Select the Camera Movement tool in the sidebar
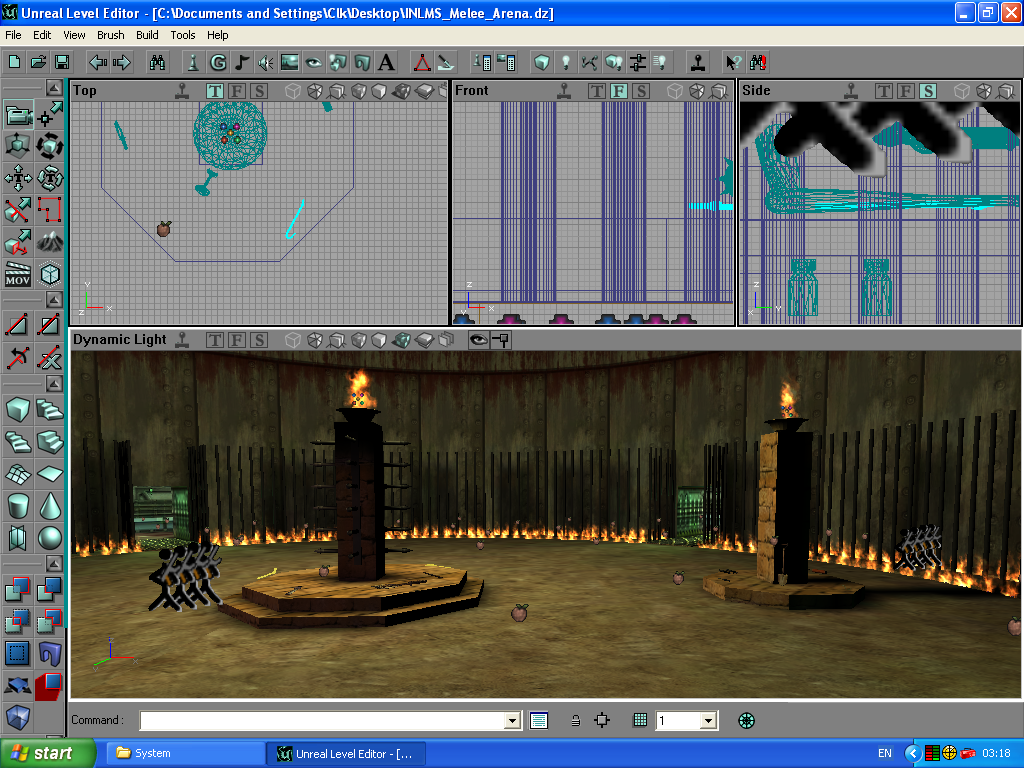This screenshot has width=1024, height=768. (x=18, y=115)
